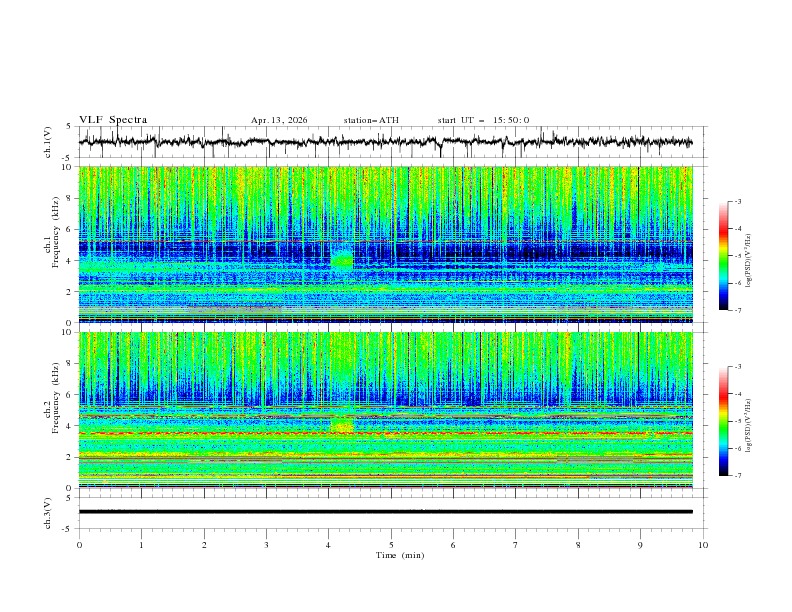Click the "start UT = 15:50:0" header text
Screen dimensions: 792x612
[483, 120]
